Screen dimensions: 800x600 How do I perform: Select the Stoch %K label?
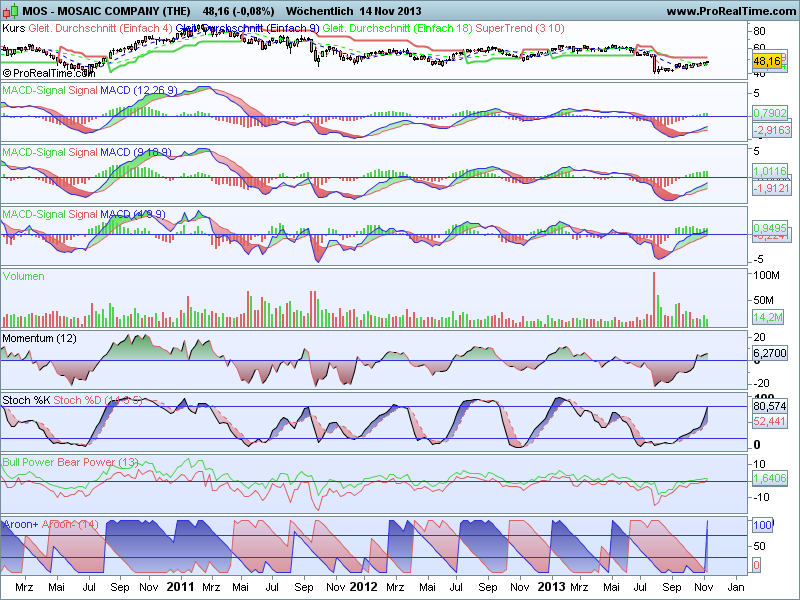point(26,400)
